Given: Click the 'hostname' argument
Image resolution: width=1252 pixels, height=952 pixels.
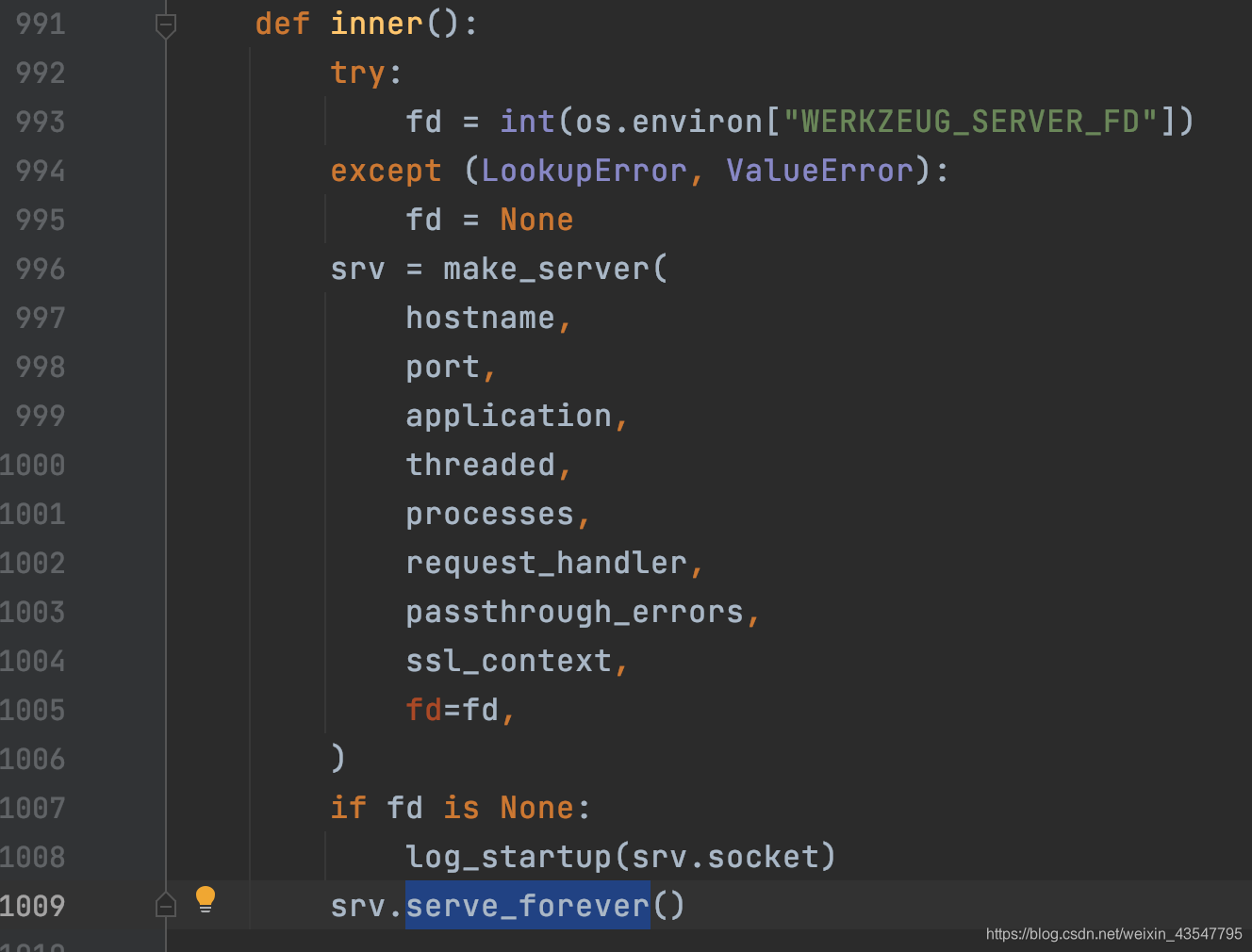Looking at the screenshot, I should pyautogui.click(x=480, y=318).
